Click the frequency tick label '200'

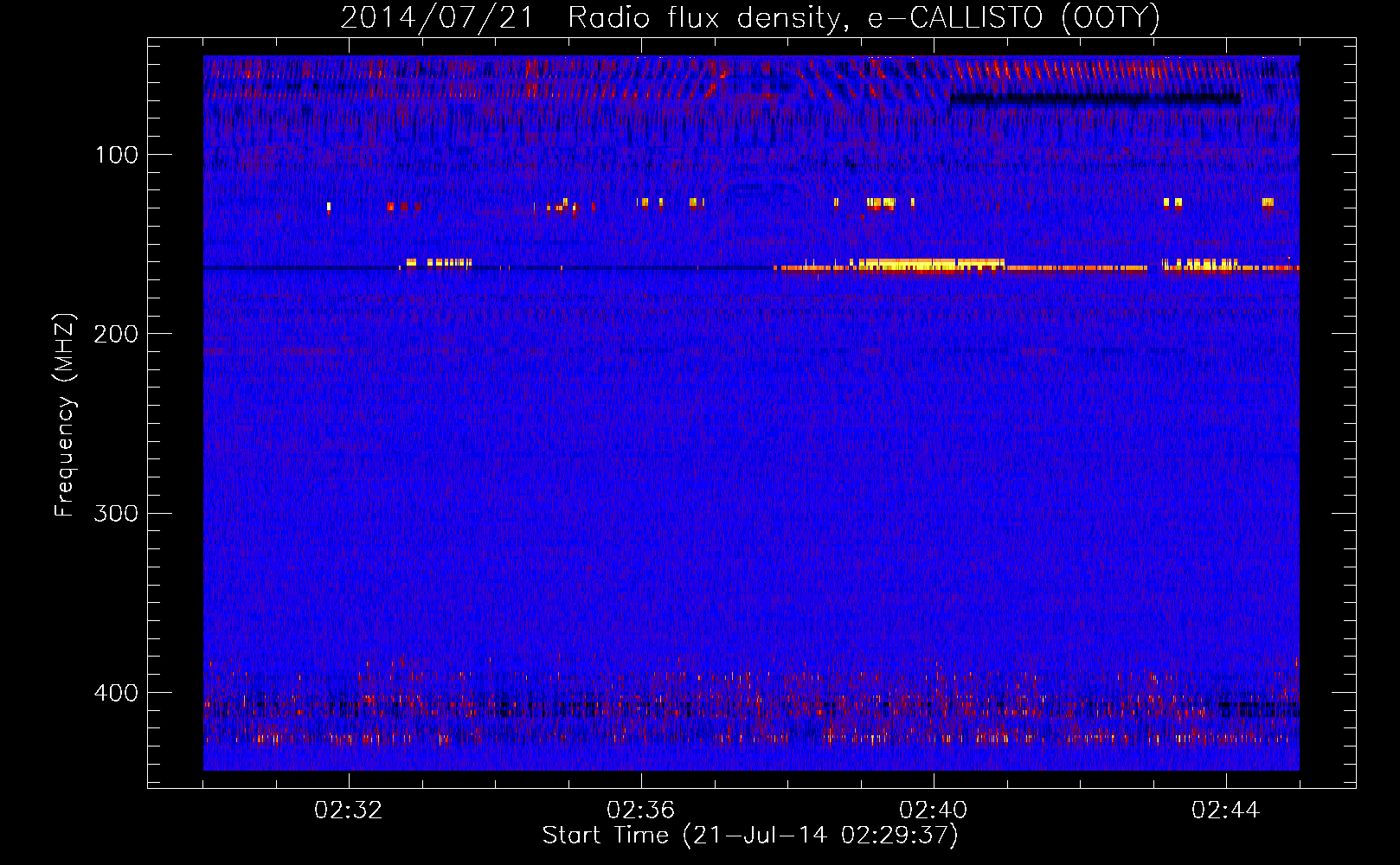pyautogui.click(x=116, y=334)
